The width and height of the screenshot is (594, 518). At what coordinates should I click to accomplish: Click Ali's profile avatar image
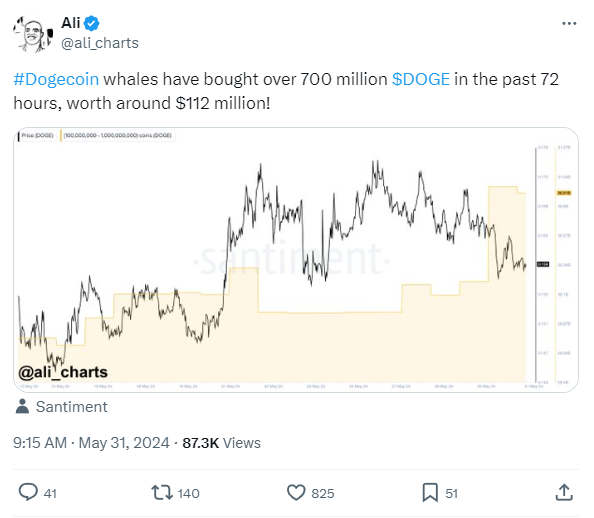point(33,34)
